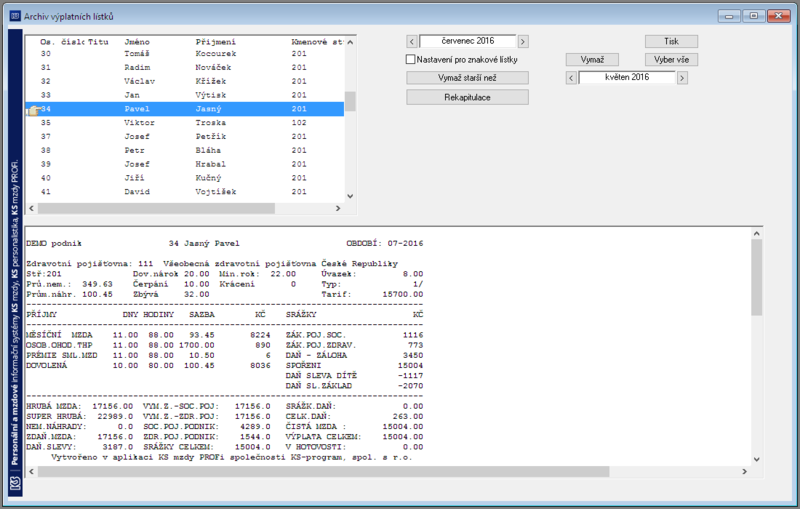Viewport: 800px width, 509px height.
Task: Go to month after květen 2016
Action: coord(682,78)
